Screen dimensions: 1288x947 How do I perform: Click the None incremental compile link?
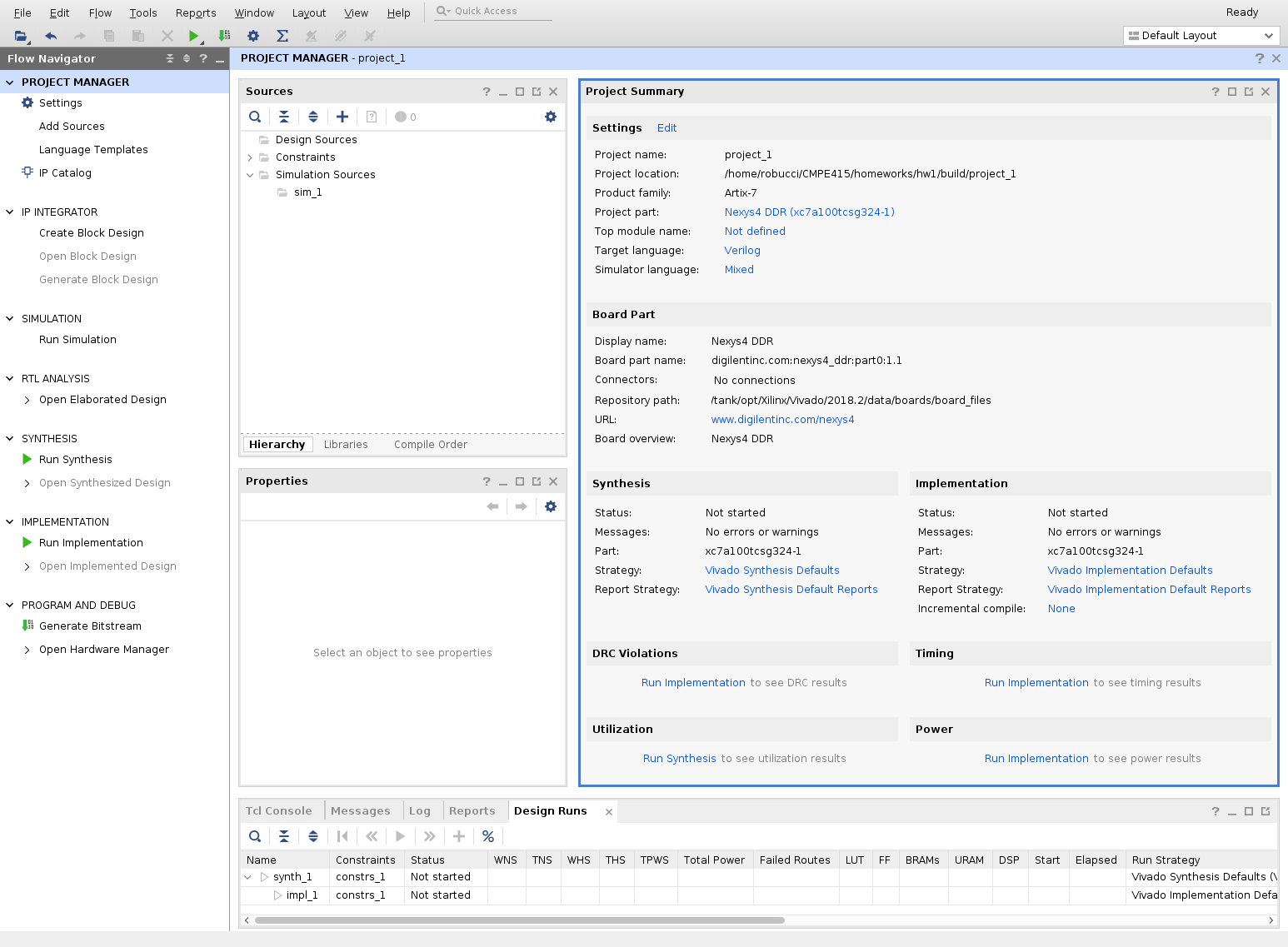1061,609
